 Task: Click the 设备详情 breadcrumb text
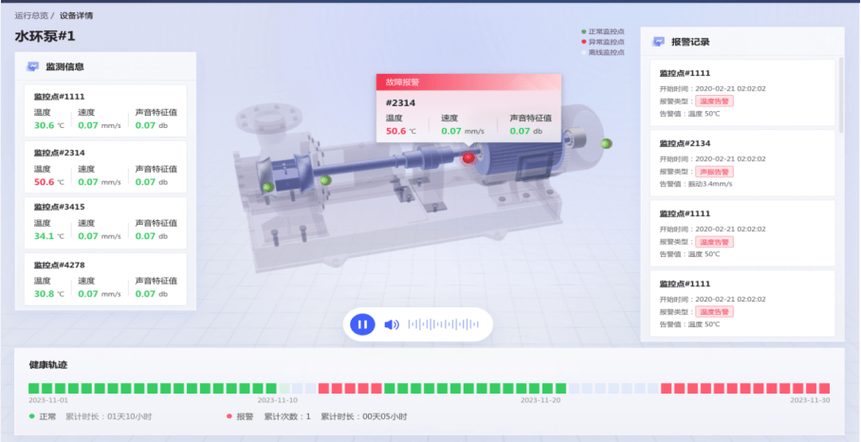[76, 15]
